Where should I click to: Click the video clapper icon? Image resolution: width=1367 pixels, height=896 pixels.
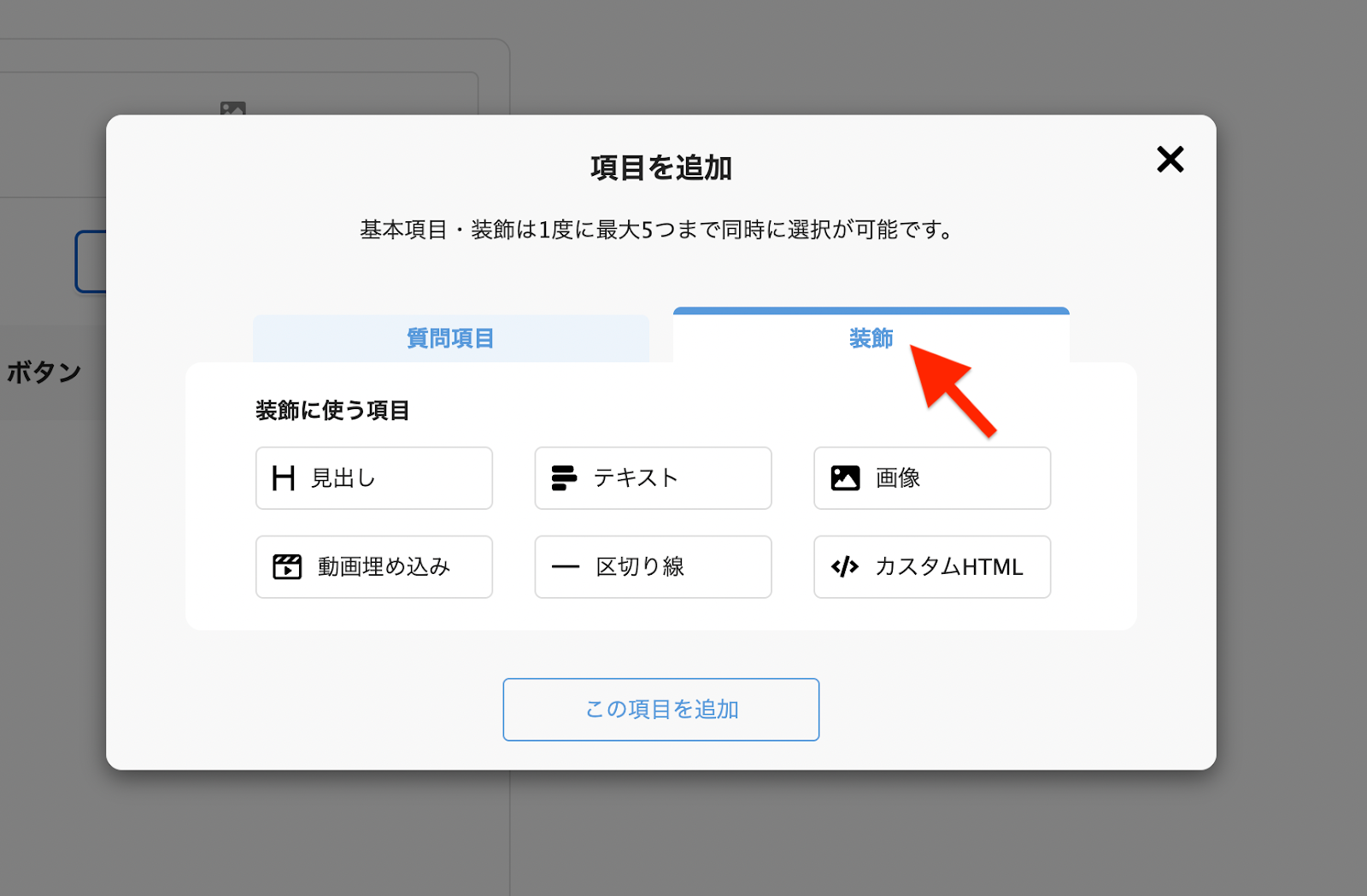coord(287,567)
